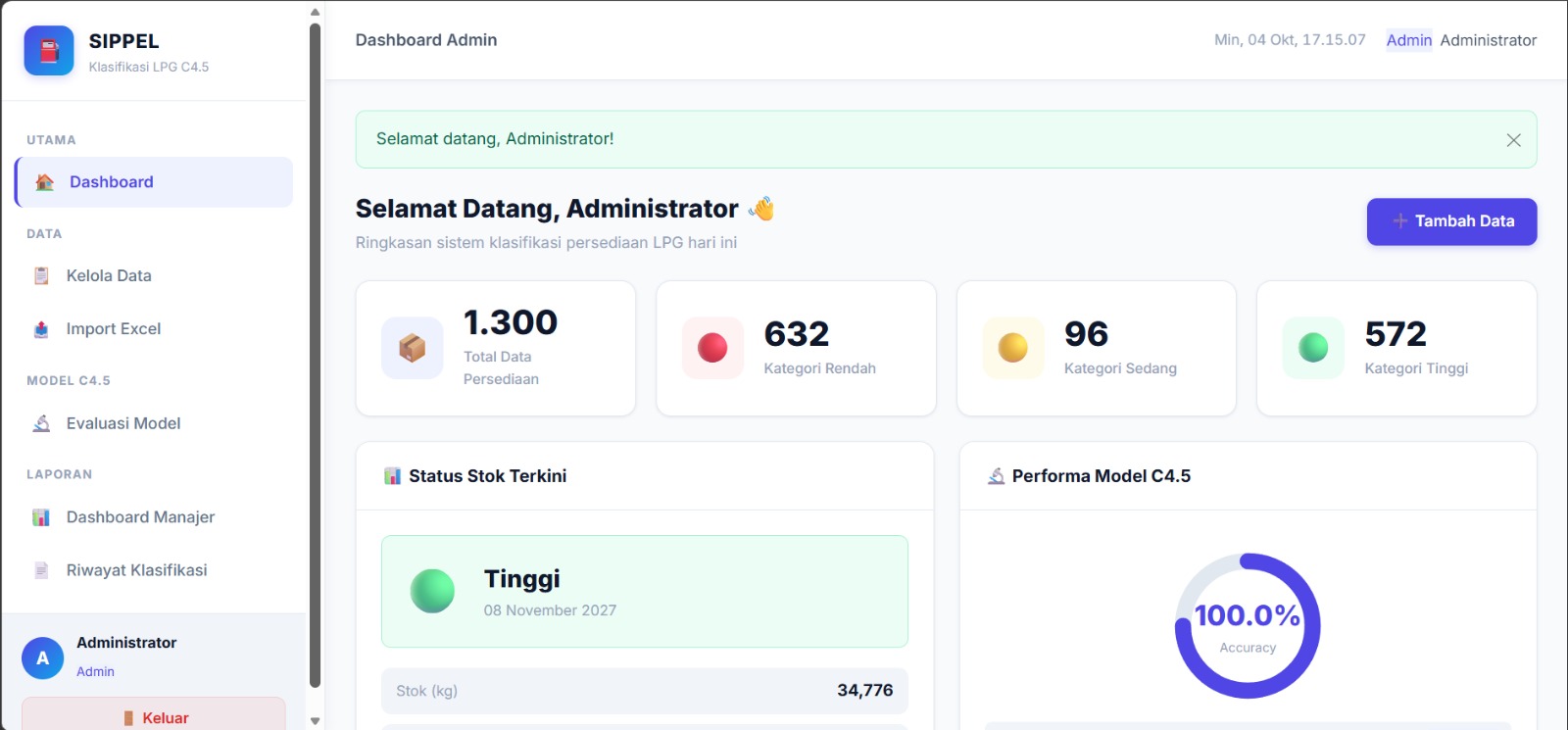Click the Stok (kg) label

[426, 691]
